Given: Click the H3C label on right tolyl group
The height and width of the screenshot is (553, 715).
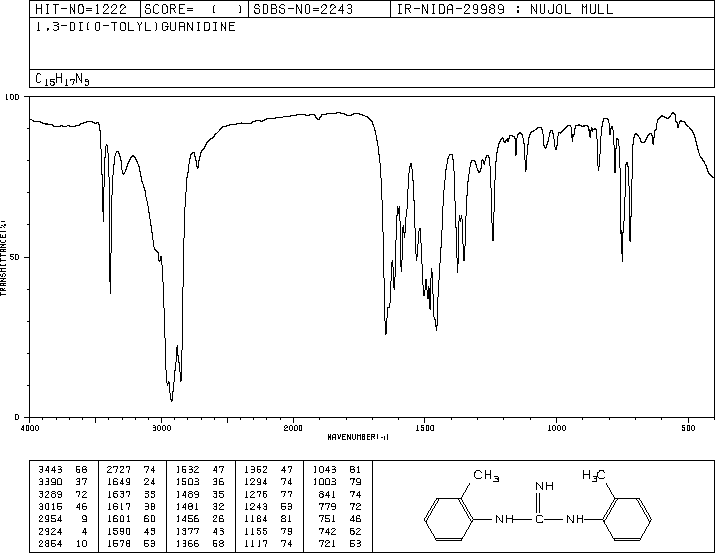Looking at the screenshot, I should click(x=594, y=476).
